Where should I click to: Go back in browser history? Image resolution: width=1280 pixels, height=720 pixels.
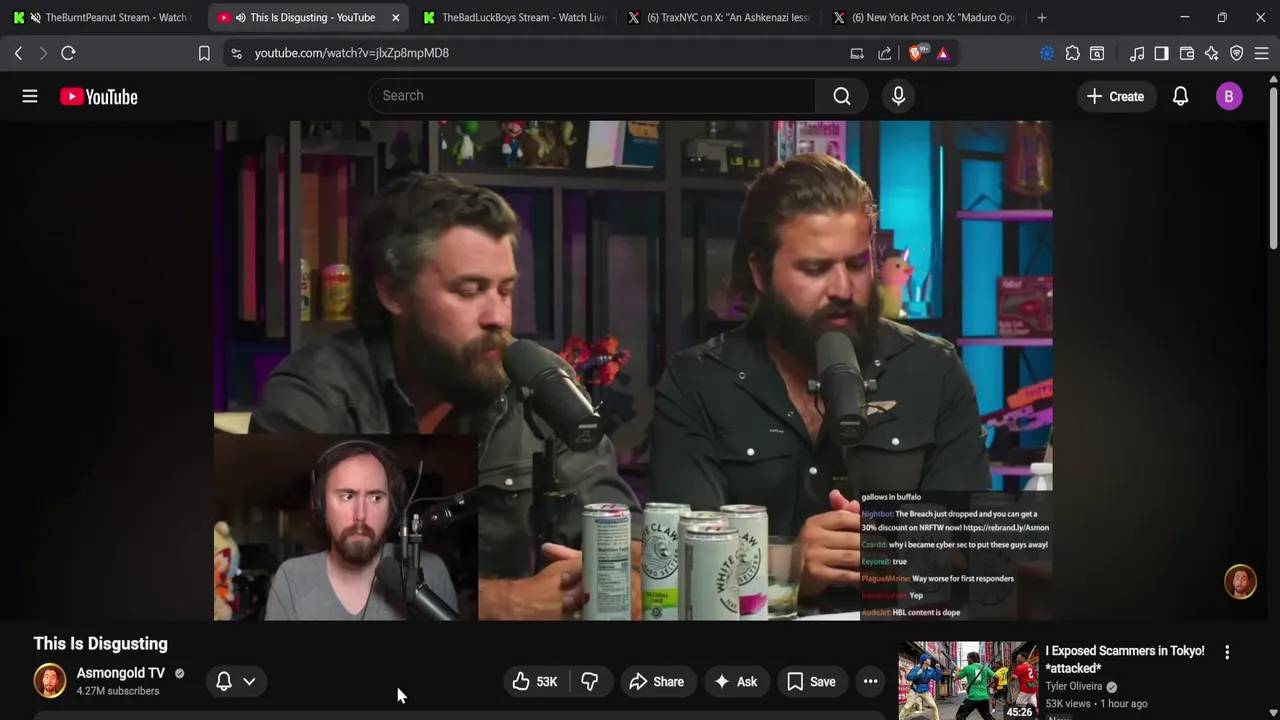coord(18,53)
